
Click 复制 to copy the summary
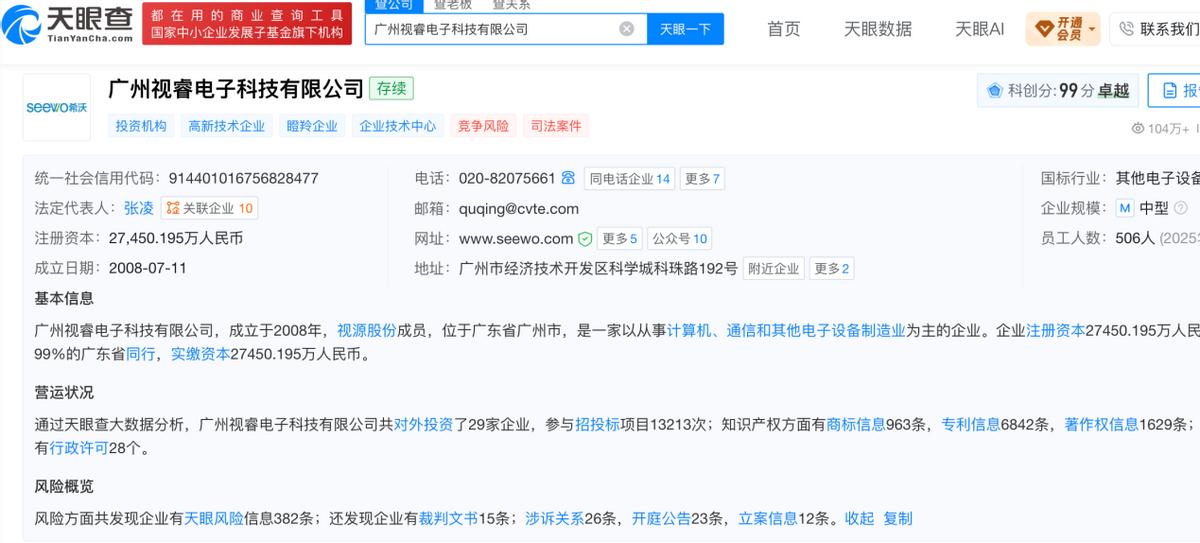[898, 518]
